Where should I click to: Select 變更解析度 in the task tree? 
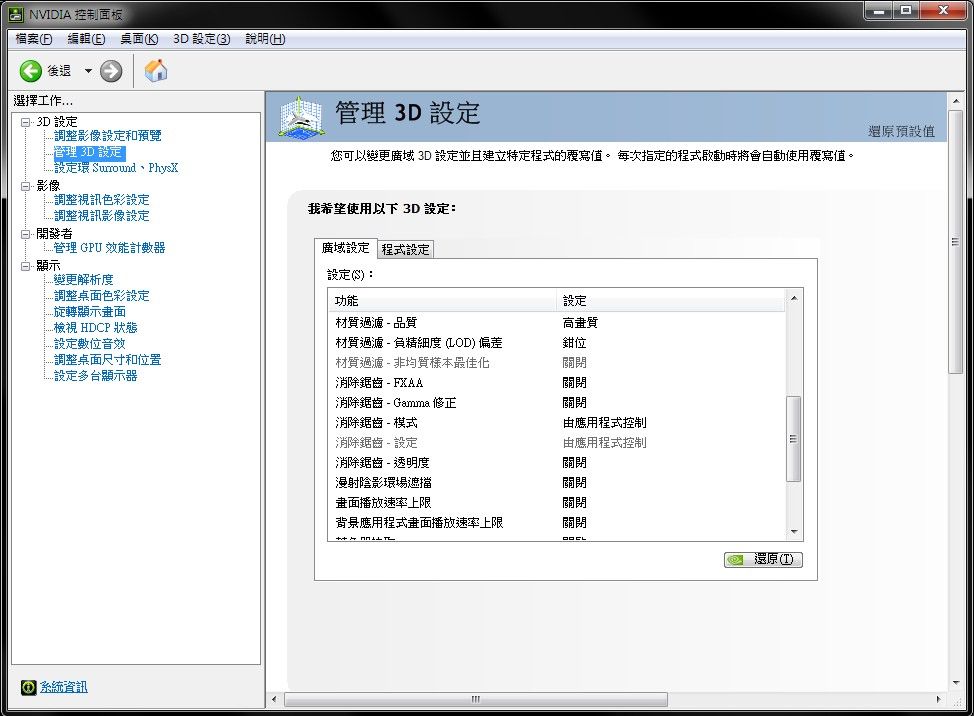(84, 279)
